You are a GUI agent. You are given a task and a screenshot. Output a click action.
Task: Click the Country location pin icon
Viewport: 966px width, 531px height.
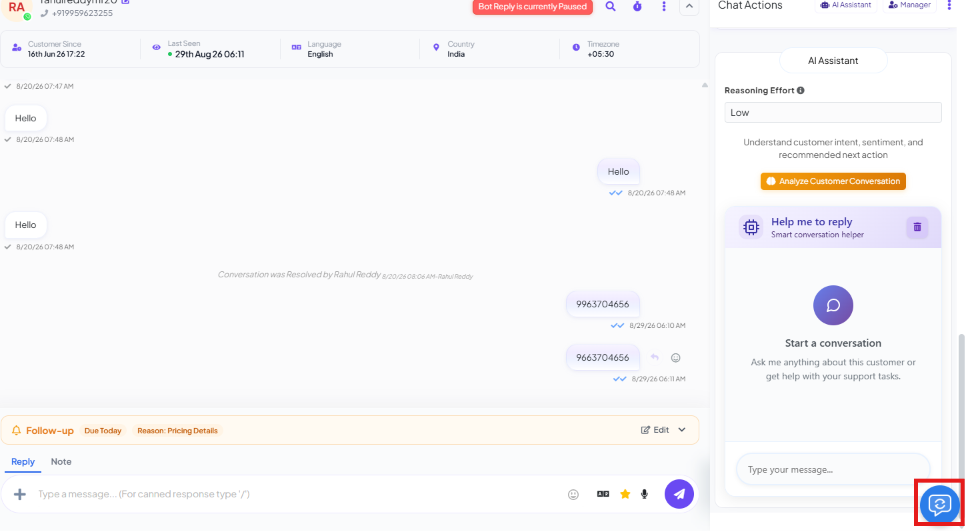[436, 47]
